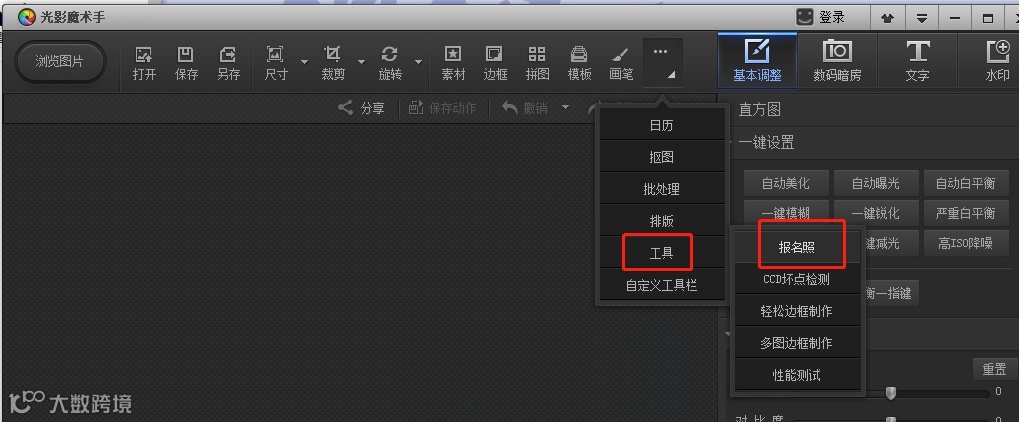Screen dimensions: 1019x422
Task: Expand the 旋转 rotate dropdown arrow
Action: [419, 62]
